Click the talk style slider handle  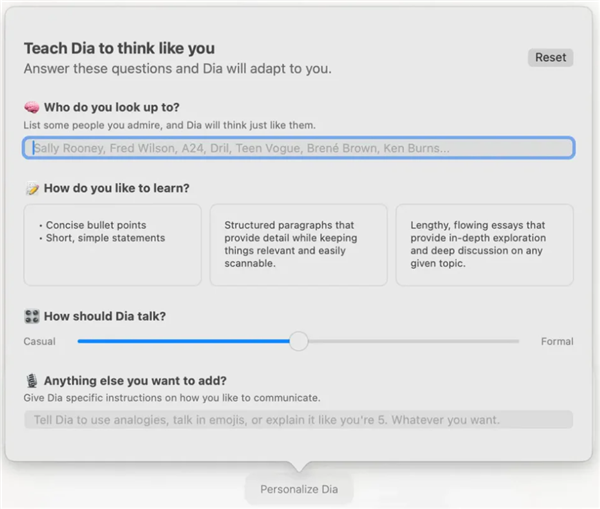(298, 341)
